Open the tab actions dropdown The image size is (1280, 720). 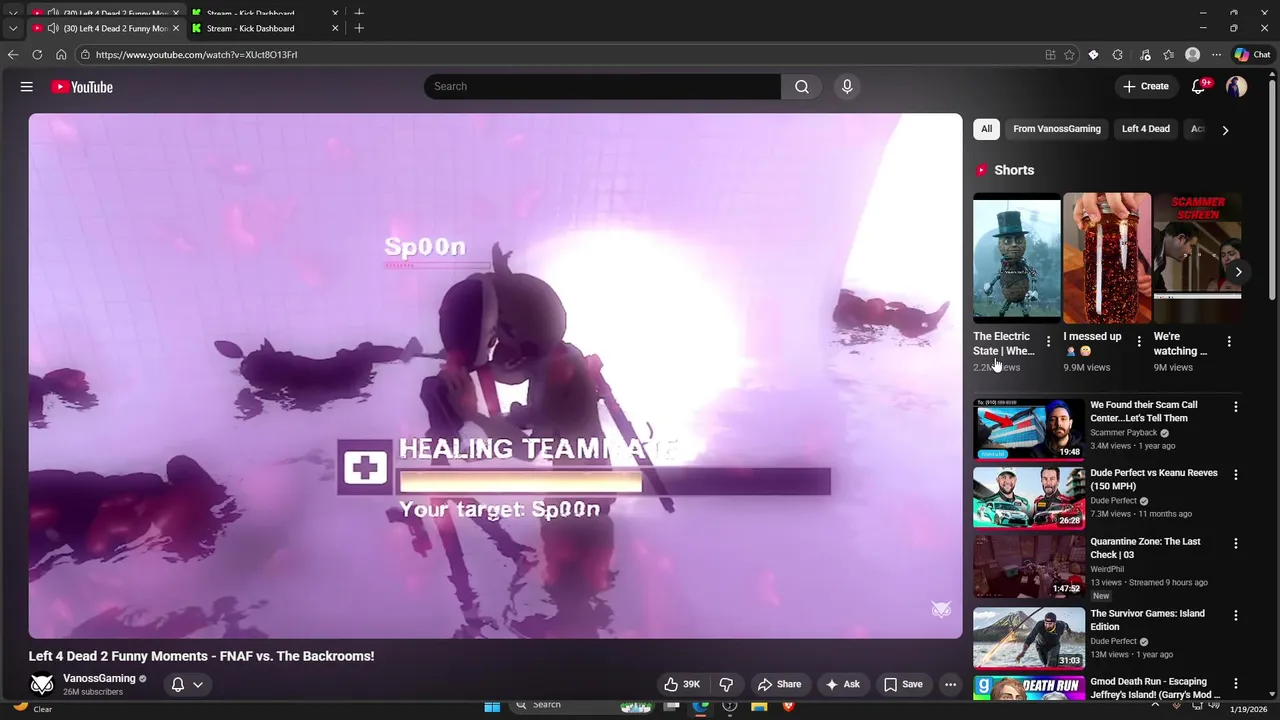(x=12, y=29)
